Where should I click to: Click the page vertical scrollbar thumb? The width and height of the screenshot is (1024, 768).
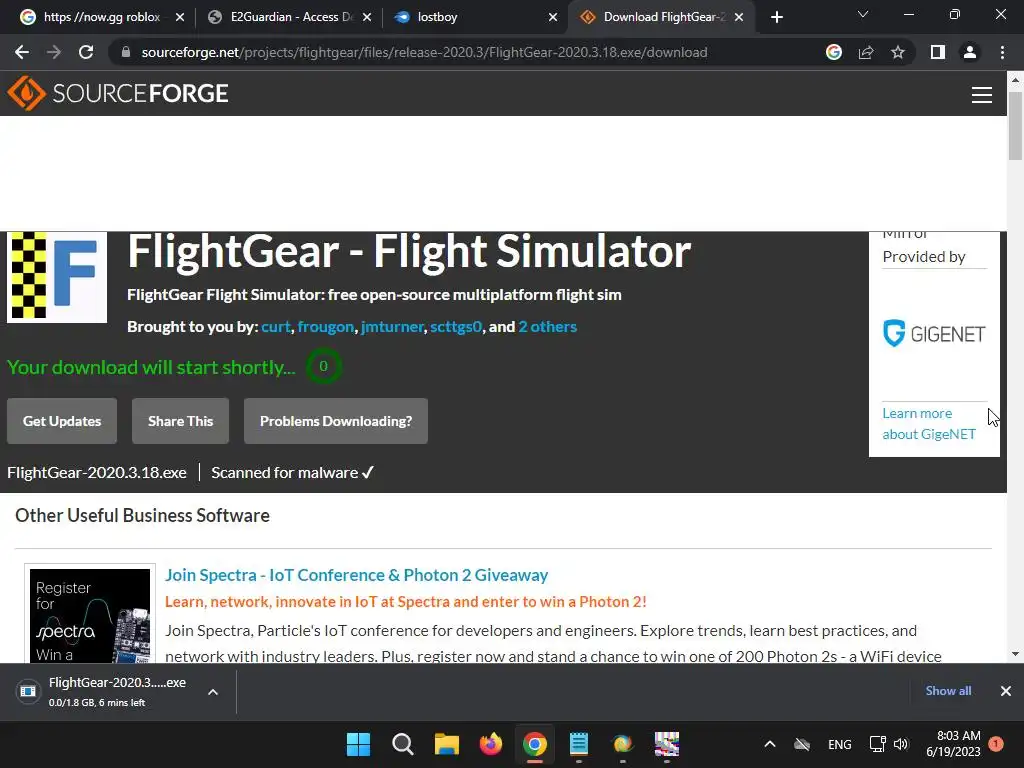click(x=1015, y=125)
